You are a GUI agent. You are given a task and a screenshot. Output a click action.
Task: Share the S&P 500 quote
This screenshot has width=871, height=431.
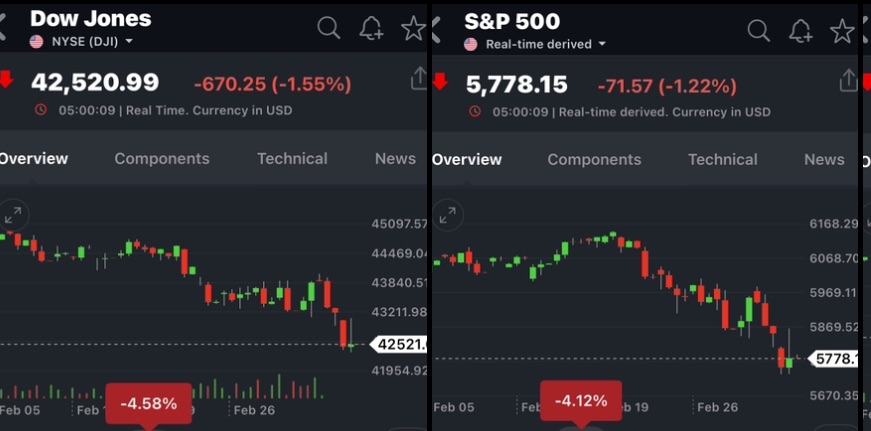click(848, 80)
